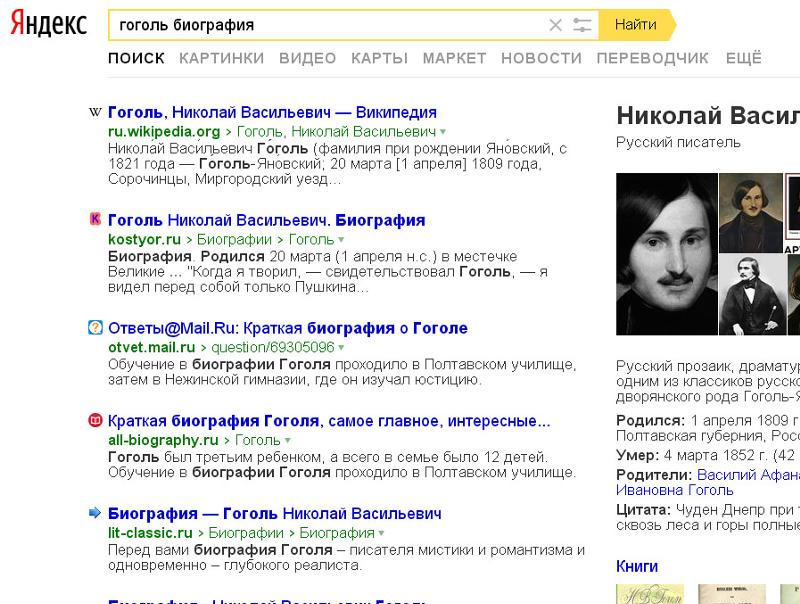Click the ru.wikipedia.org green URL
This screenshot has height=604, width=800.
point(164,132)
